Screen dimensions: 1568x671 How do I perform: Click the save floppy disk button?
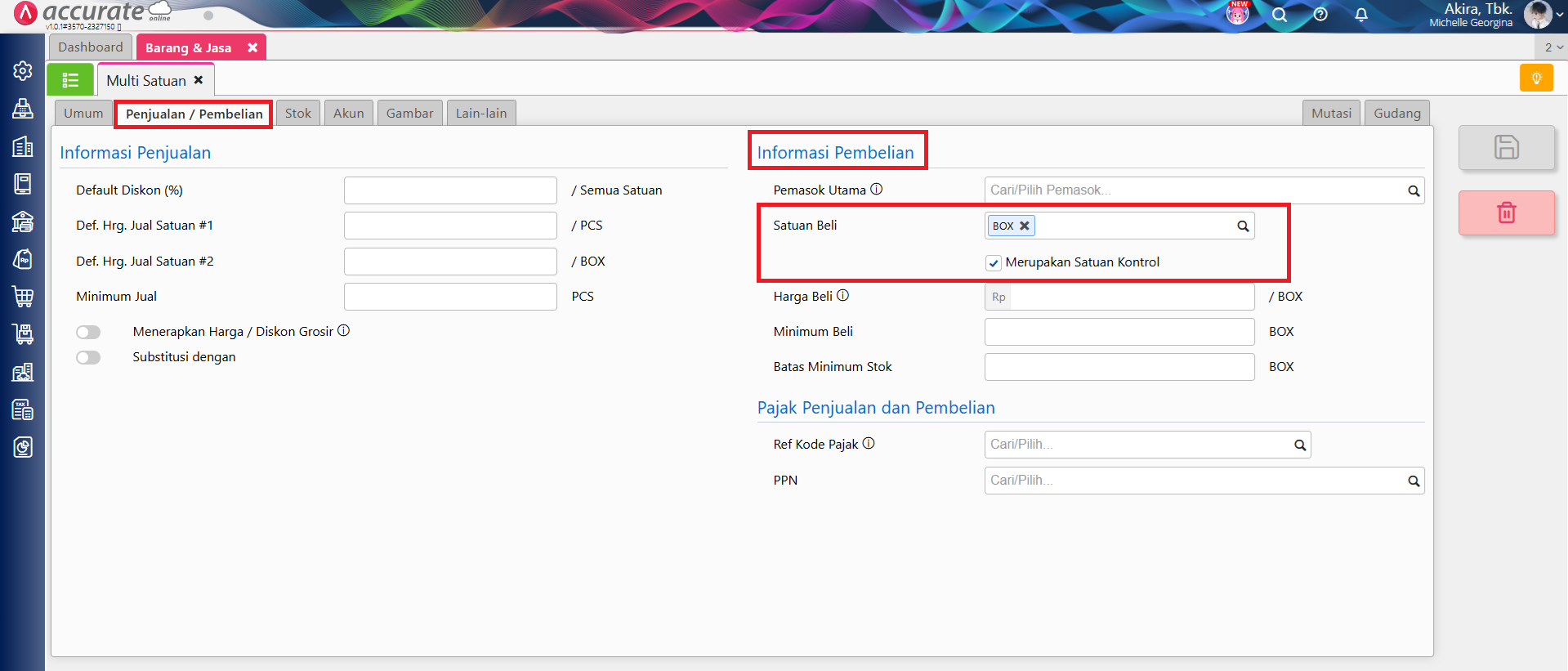point(1506,147)
